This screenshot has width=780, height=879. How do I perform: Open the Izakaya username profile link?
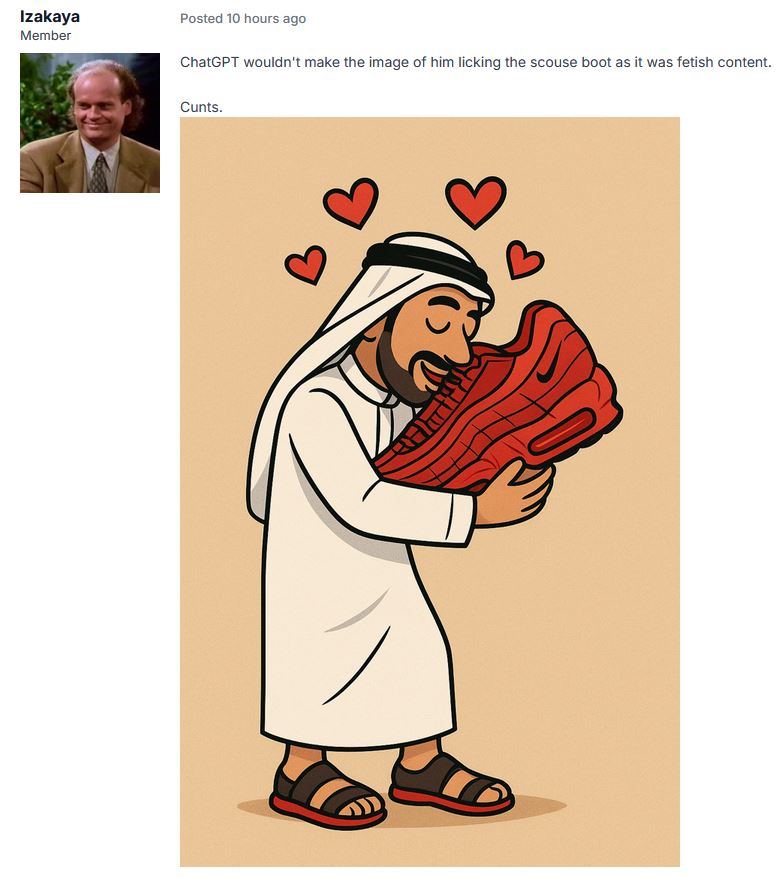coord(50,16)
